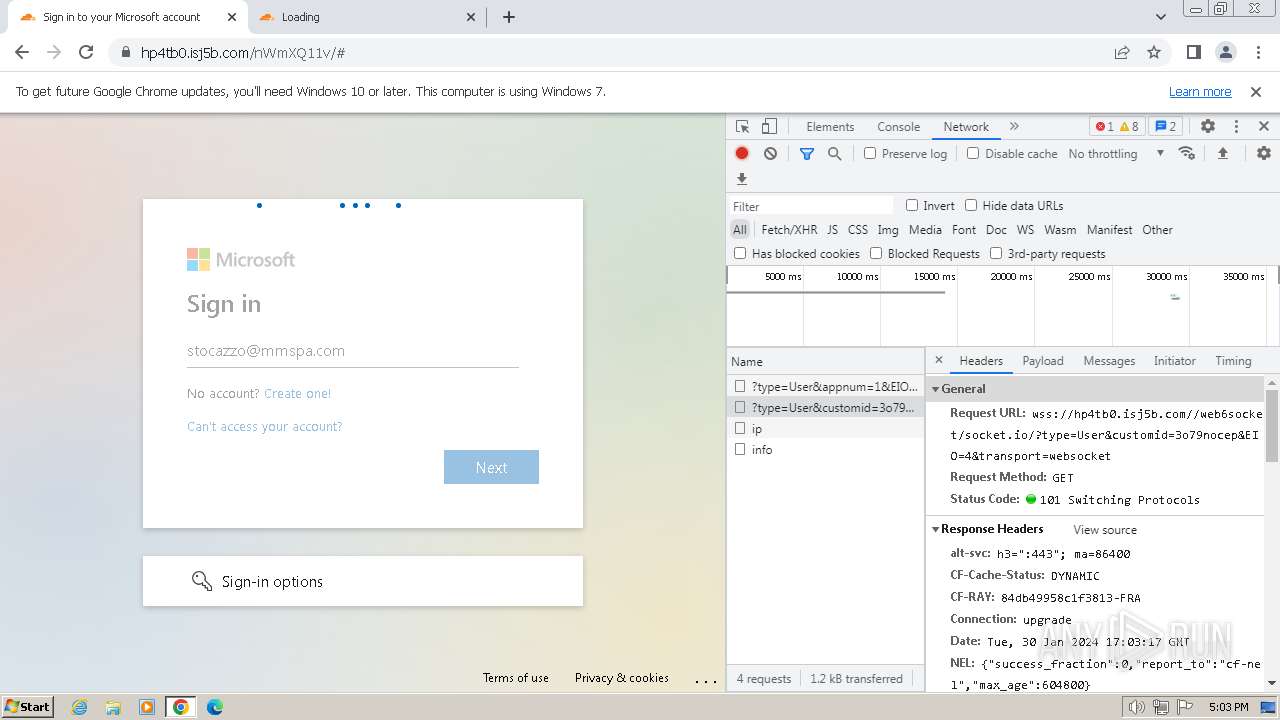Screen dimensions: 1280x720
Task: Click the network Filter text box
Action: coord(811,206)
